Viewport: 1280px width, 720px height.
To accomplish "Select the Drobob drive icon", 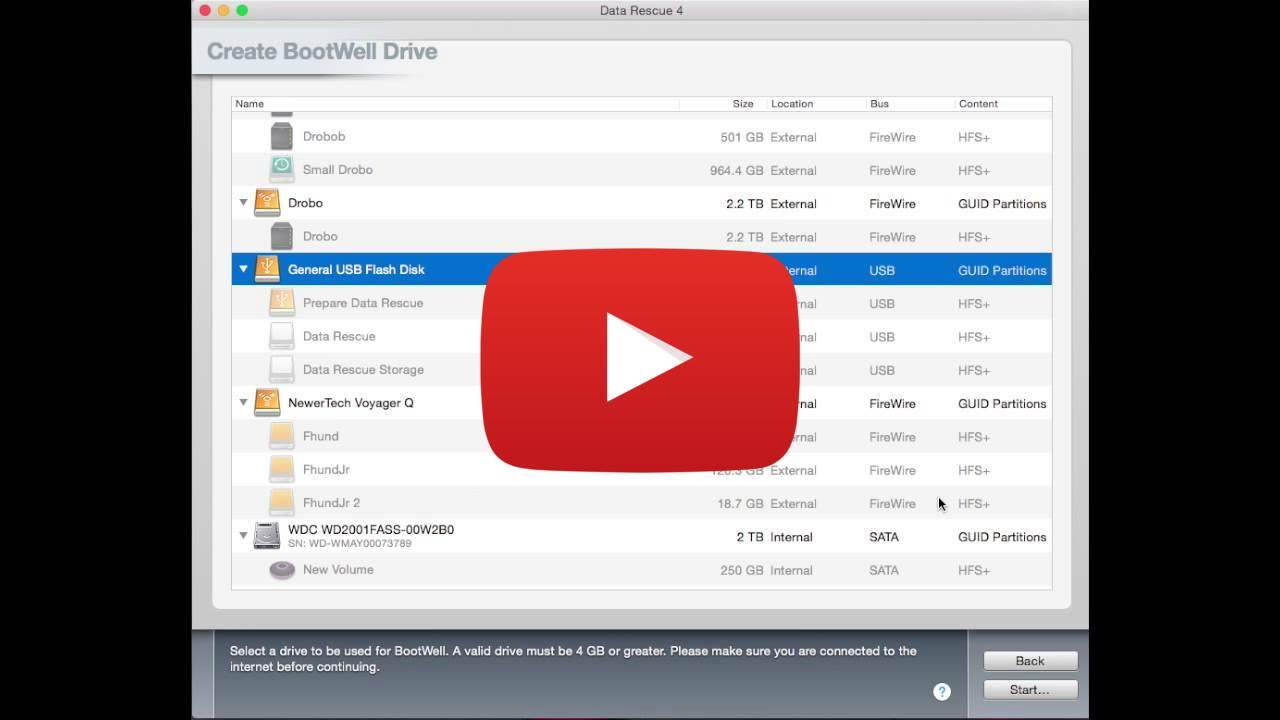I will (281, 136).
